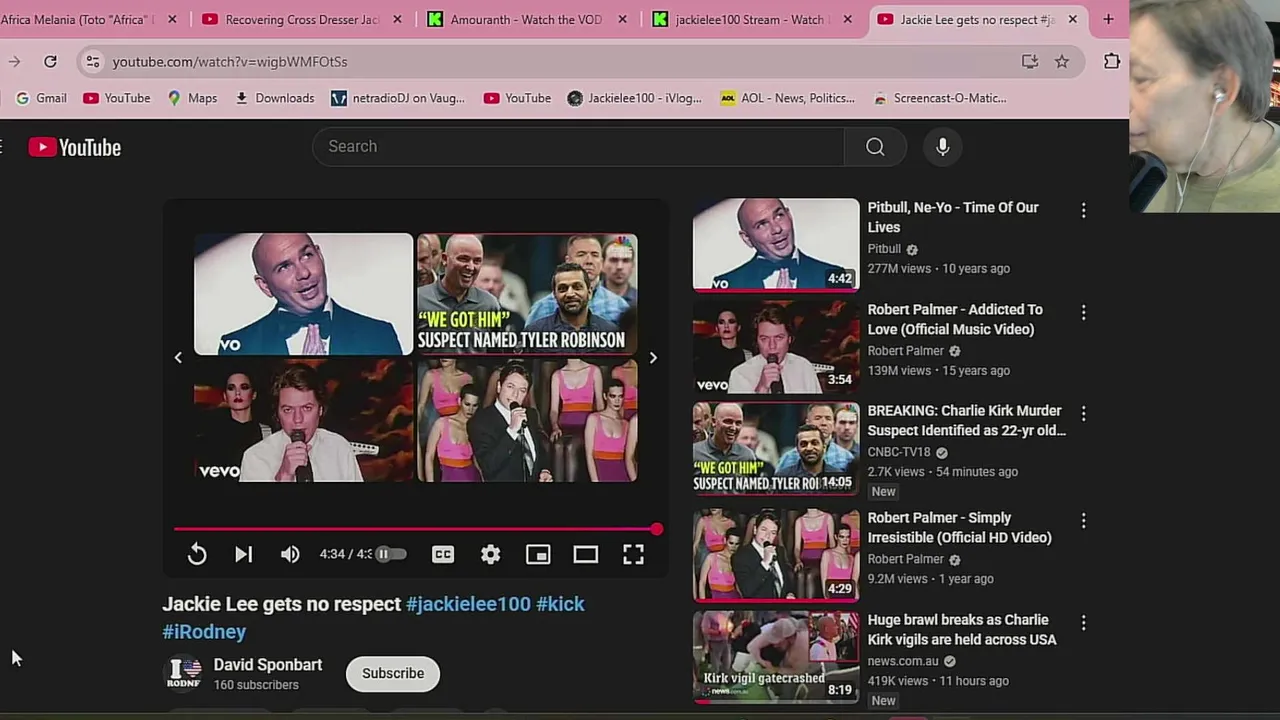Switch to theater mode
The height and width of the screenshot is (720, 1280).
[x=585, y=554]
